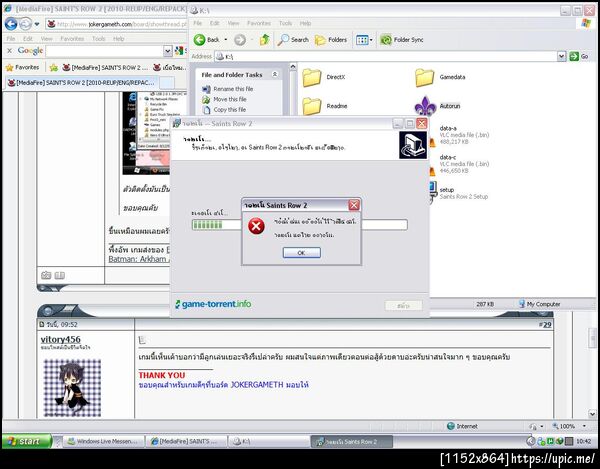The image size is (600, 469).
Task: Close the Saints Row 2 error dialog
Action: click(354, 205)
